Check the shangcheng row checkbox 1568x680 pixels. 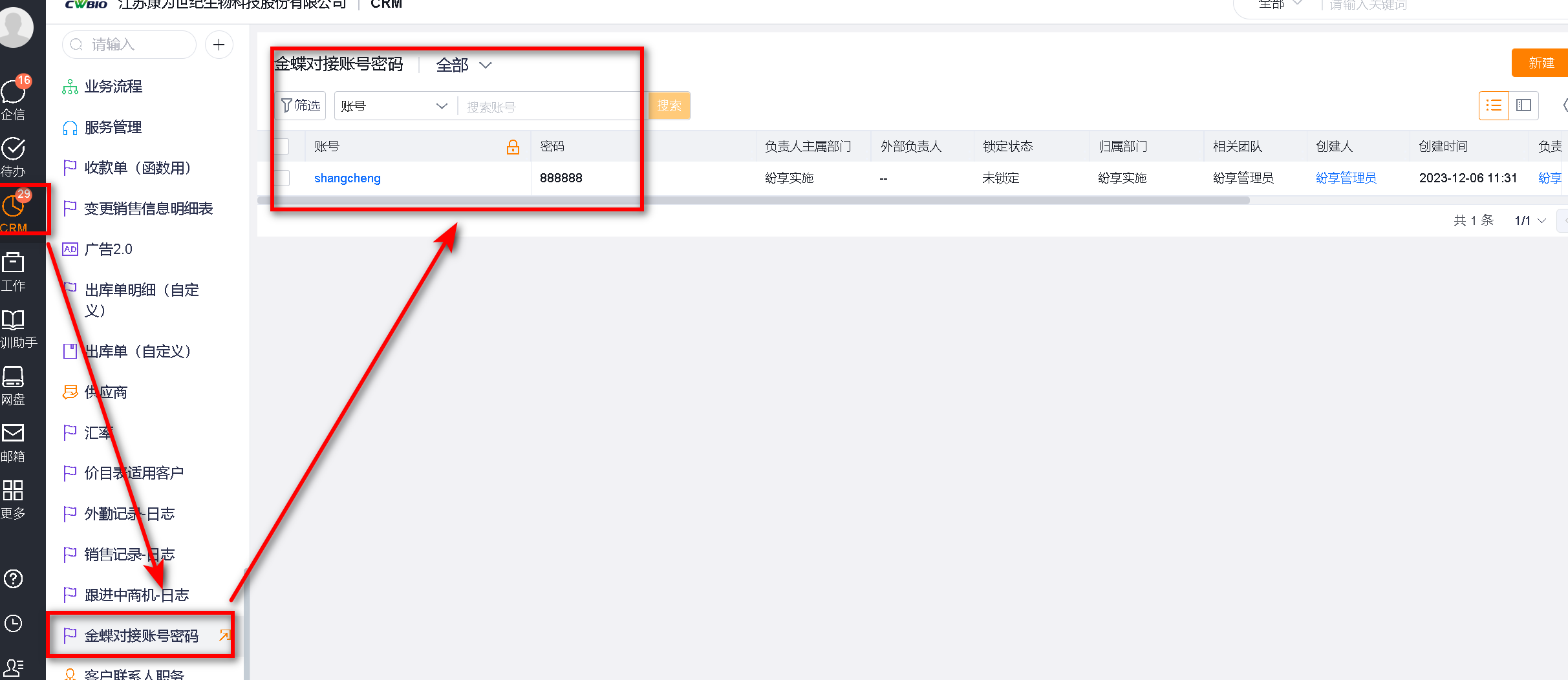[x=281, y=178]
